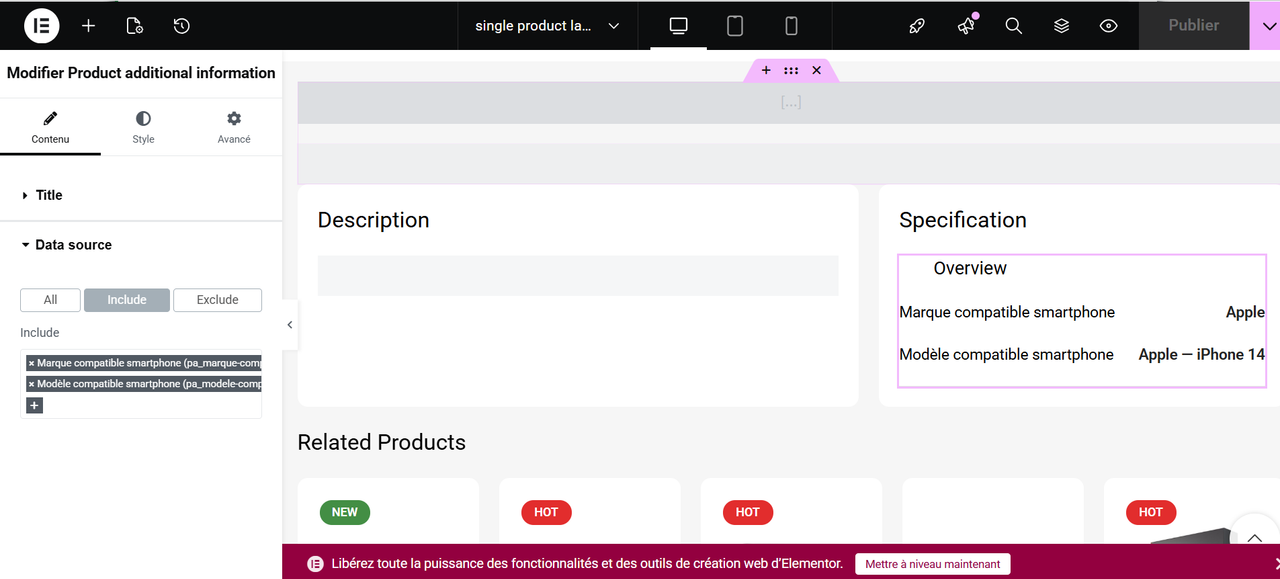
Task: Switch to tablet device view
Action: pos(735,26)
